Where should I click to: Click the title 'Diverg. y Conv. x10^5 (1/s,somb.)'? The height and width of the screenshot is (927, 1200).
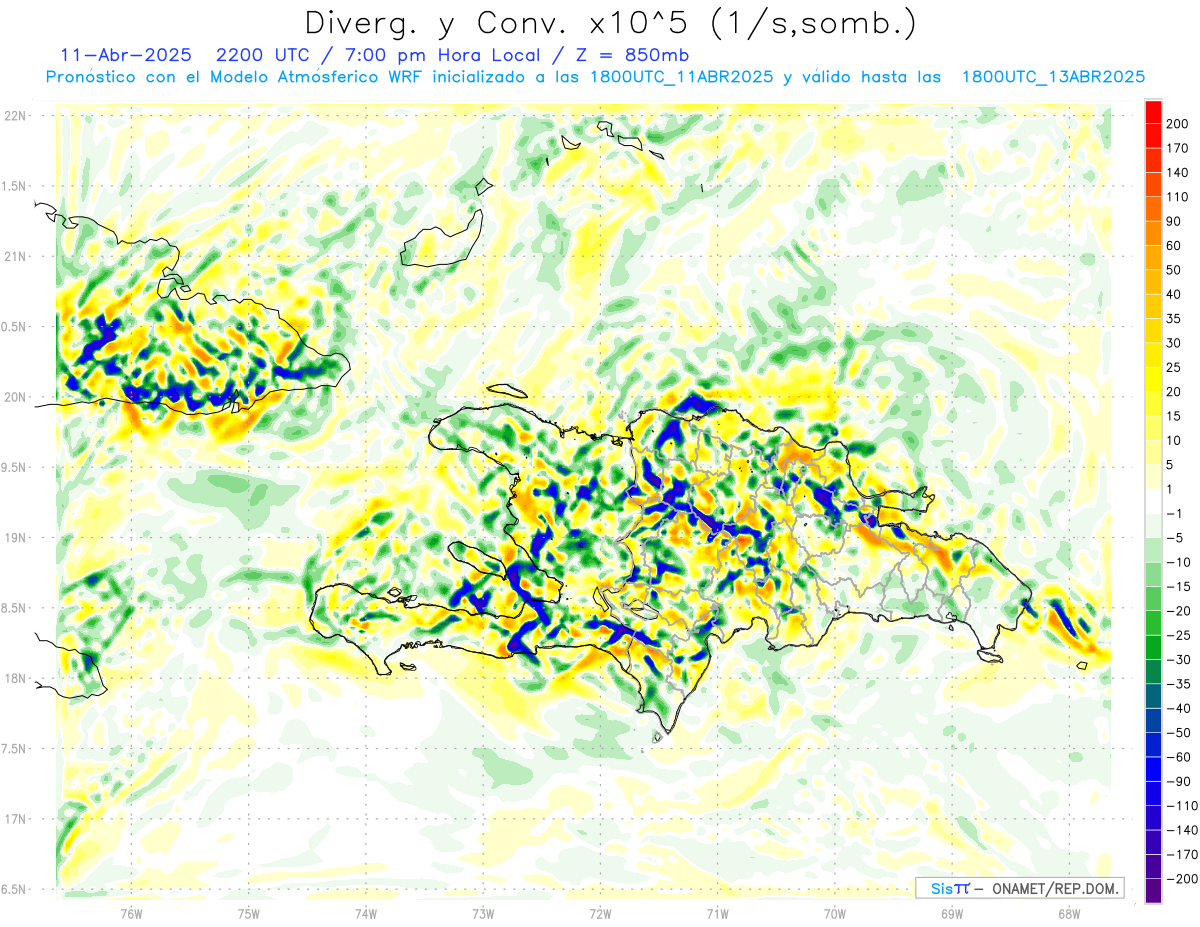click(x=611, y=22)
